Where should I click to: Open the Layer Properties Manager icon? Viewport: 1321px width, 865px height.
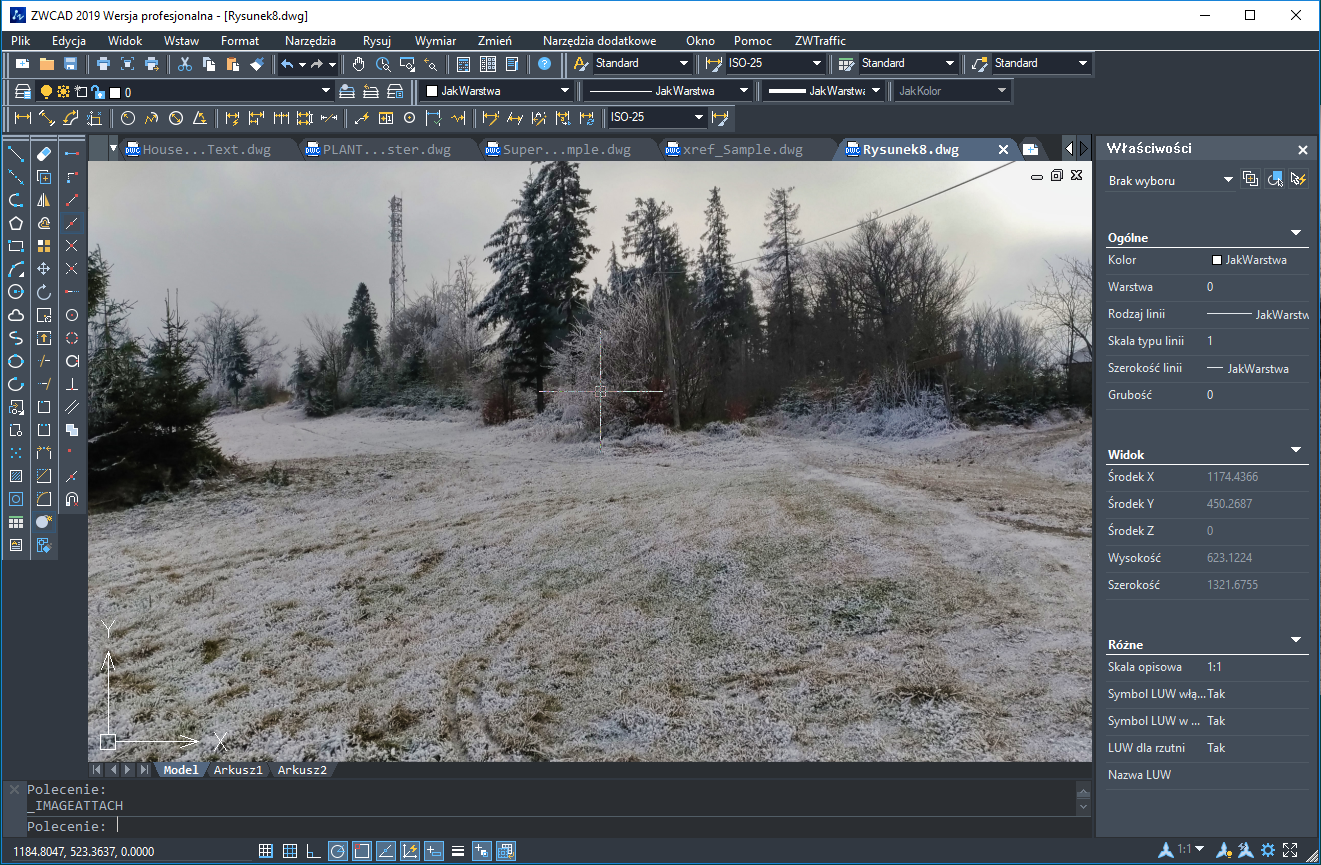(22, 92)
